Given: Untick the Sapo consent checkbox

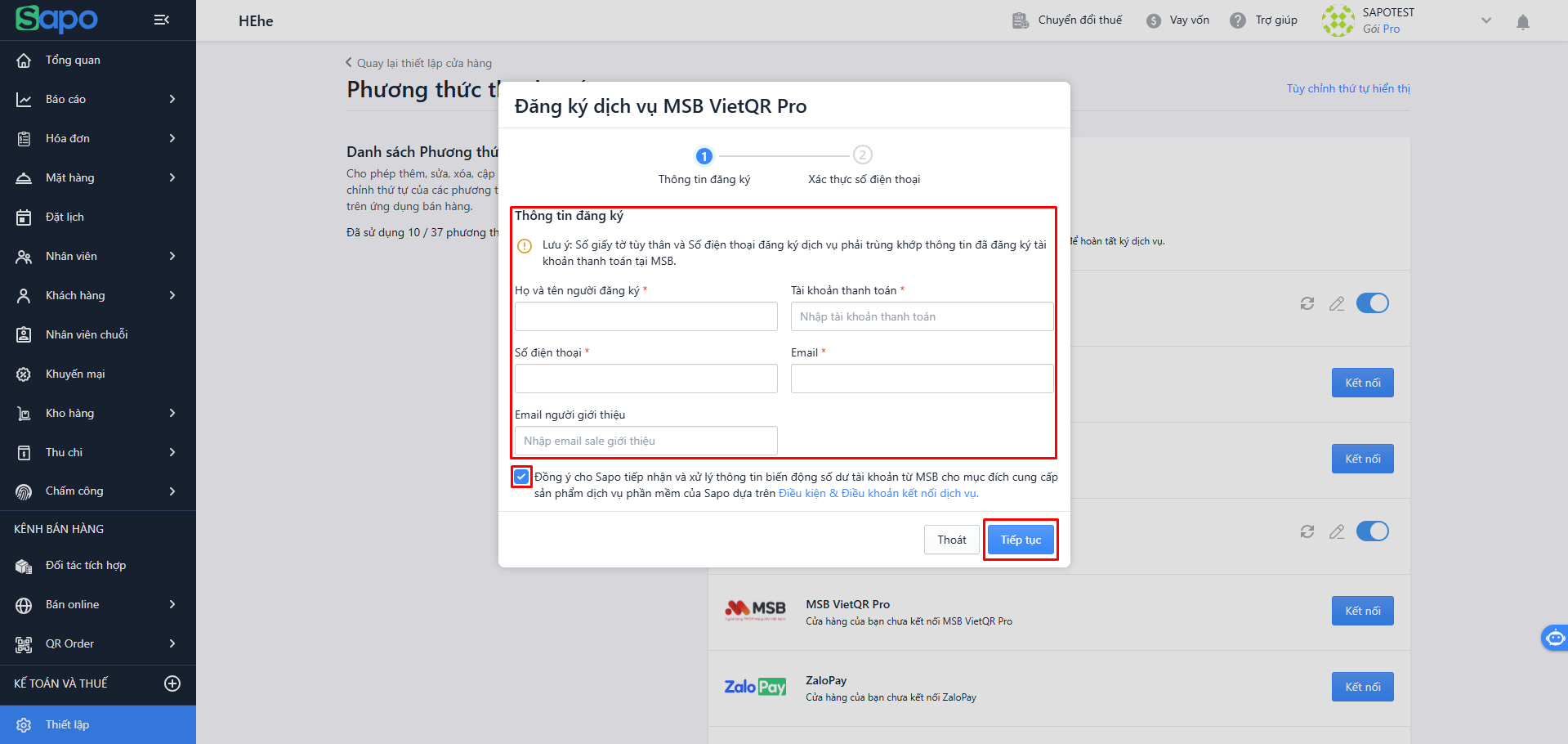Looking at the screenshot, I should (521, 477).
